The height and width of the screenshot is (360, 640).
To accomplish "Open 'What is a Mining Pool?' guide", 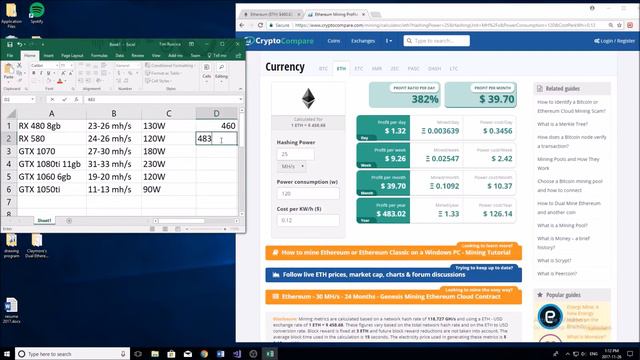I will click(562, 225).
